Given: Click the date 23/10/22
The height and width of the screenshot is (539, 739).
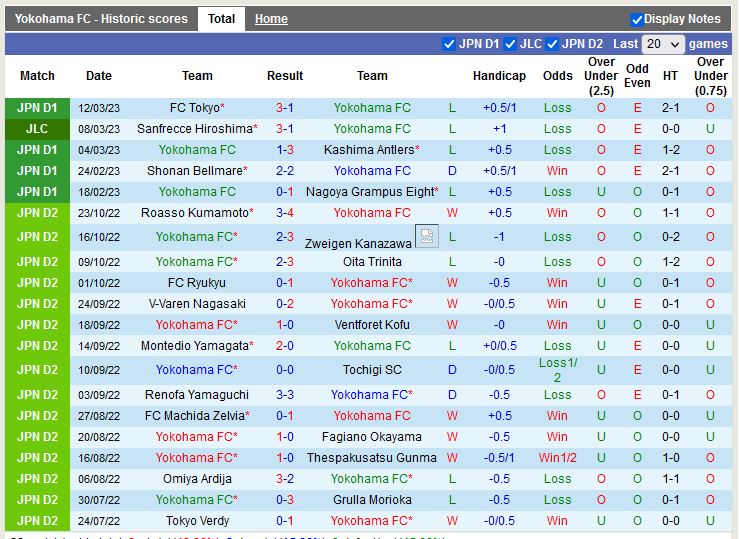Looking at the screenshot, I should [x=99, y=213].
